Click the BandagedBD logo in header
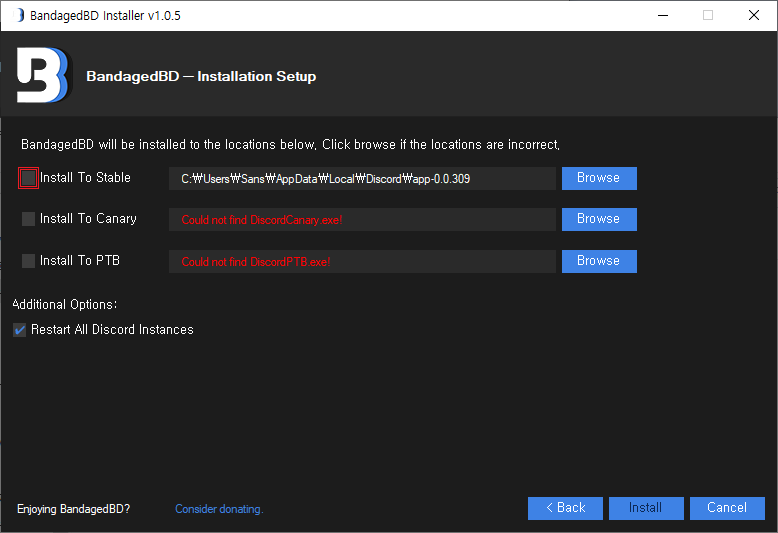Image resolution: width=778 pixels, height=533 pixels. pyautogui.click(x=44, y=75)
